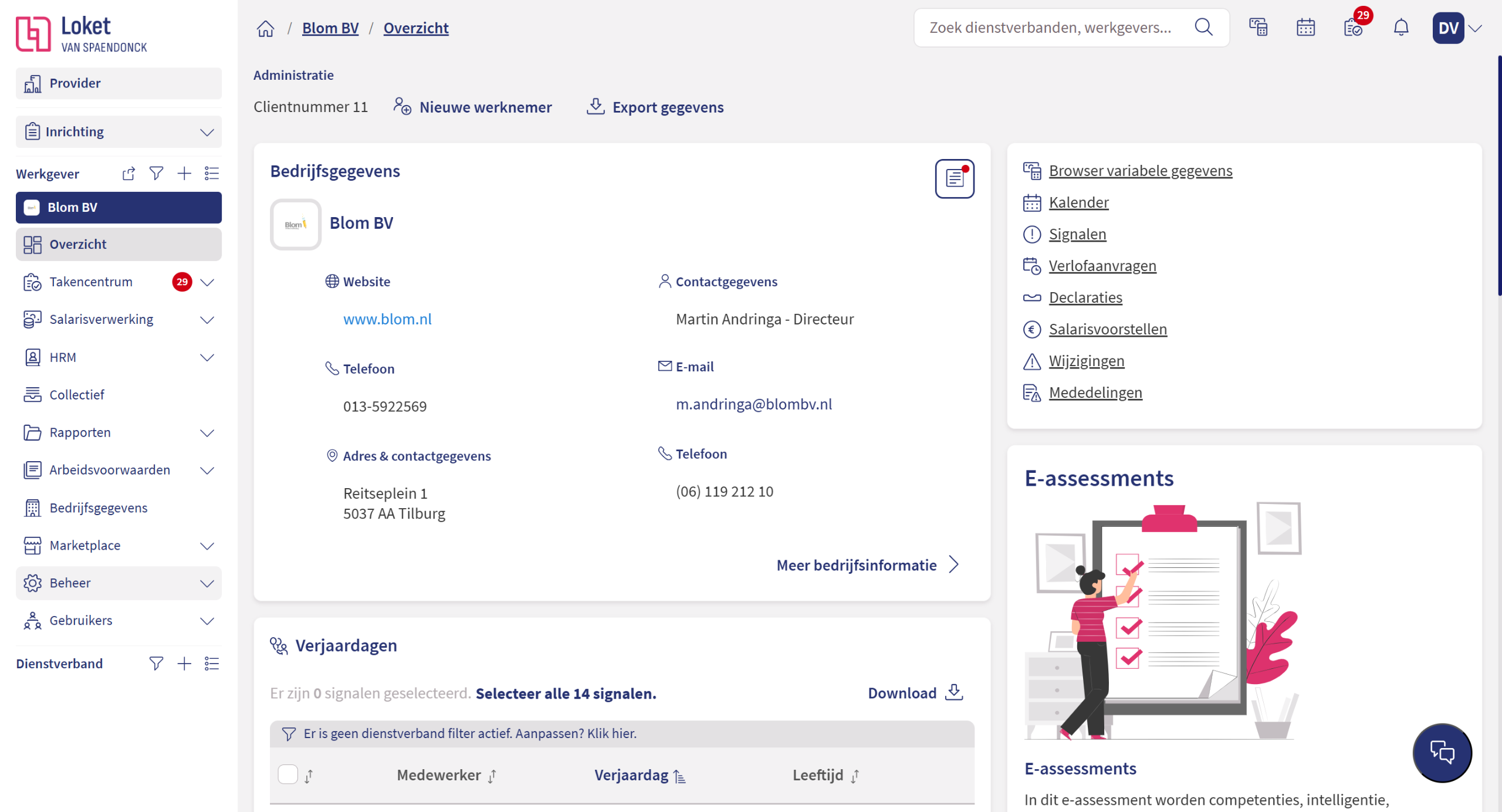
Task: Open Werkgever list view icon
Action: [x=212, y=174]
